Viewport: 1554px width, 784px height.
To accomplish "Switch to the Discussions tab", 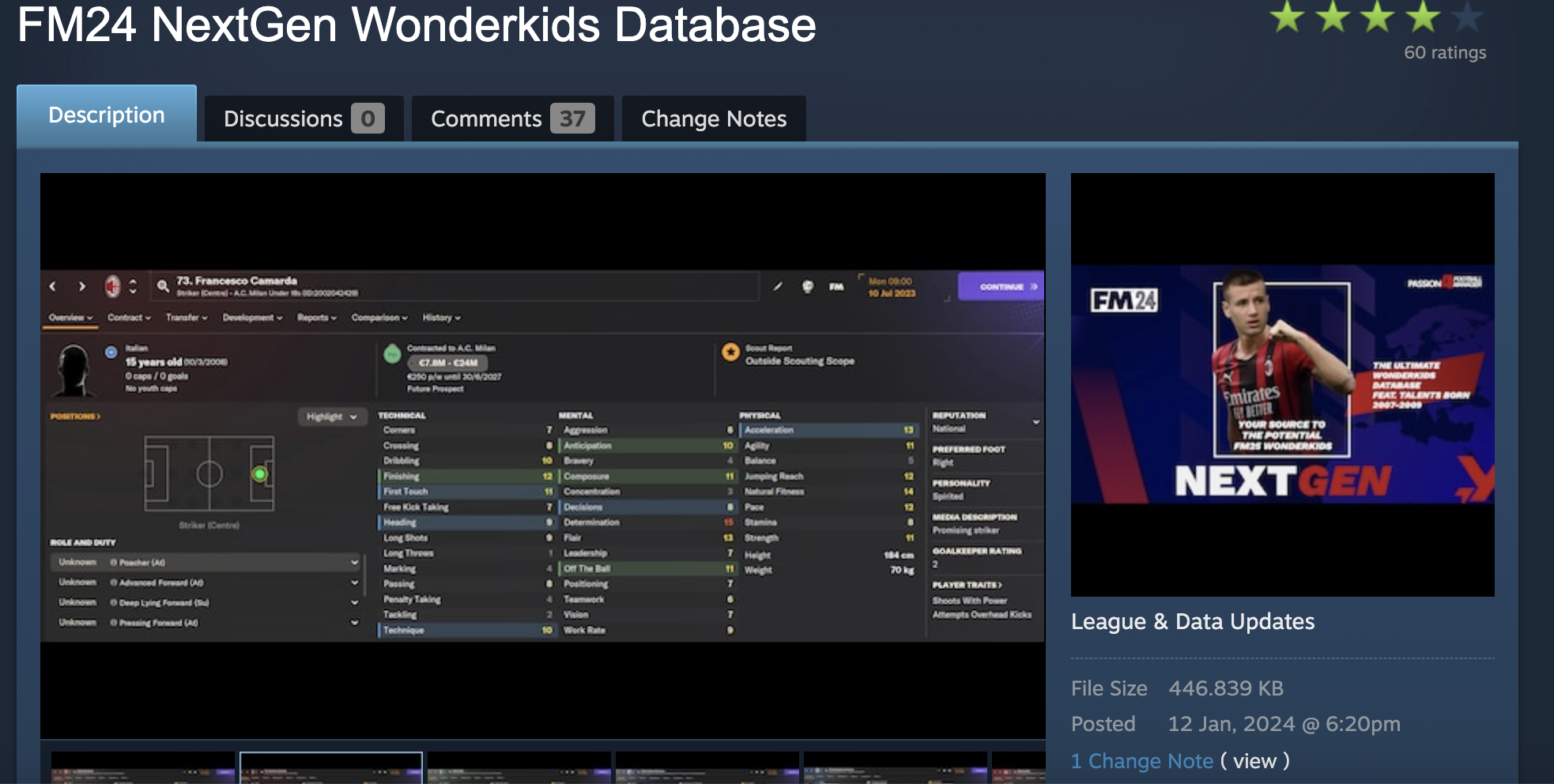I will click(x=304, y=119).
